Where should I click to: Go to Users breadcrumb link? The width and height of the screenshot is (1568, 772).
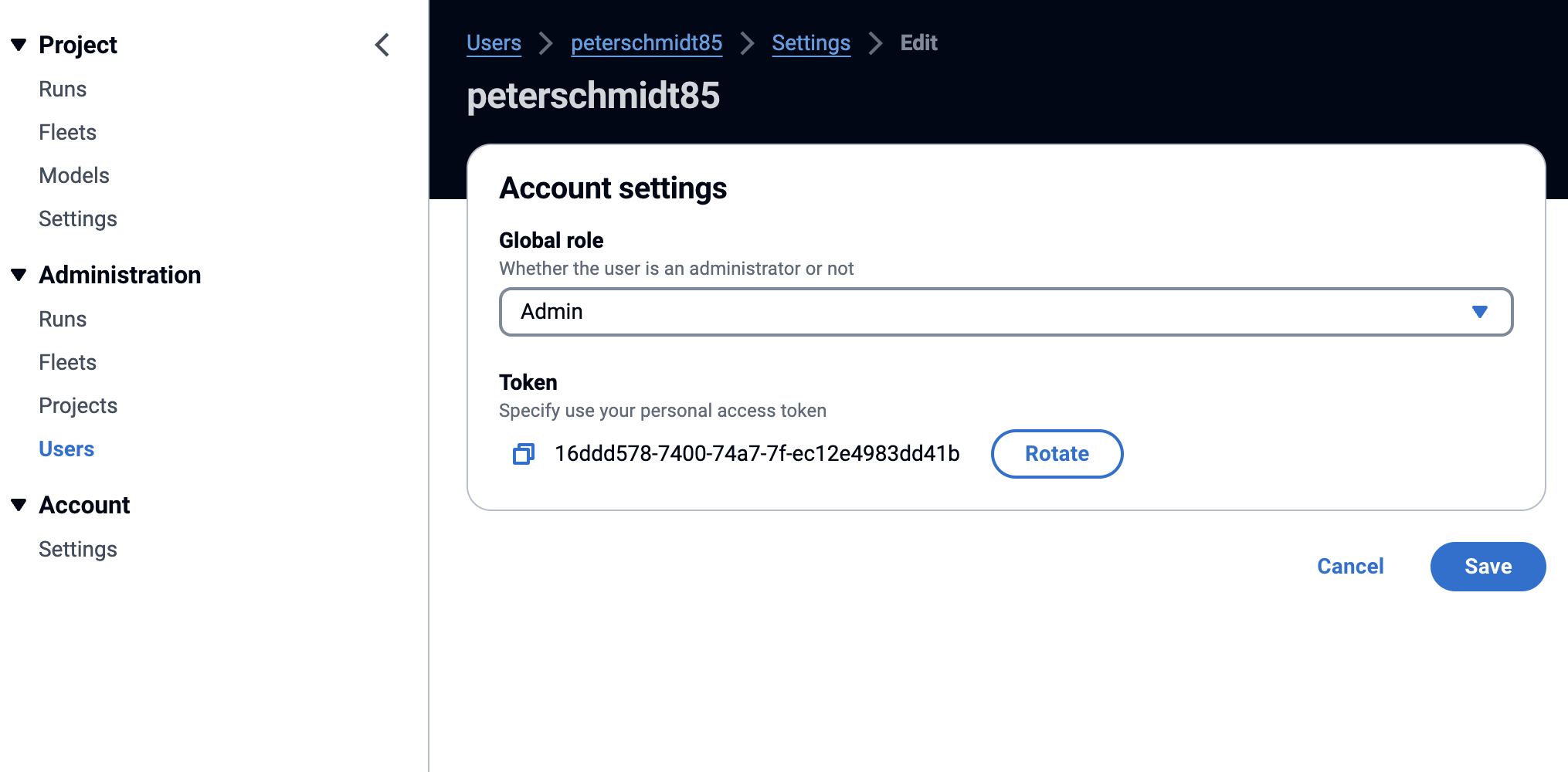(x=494, y=43)
